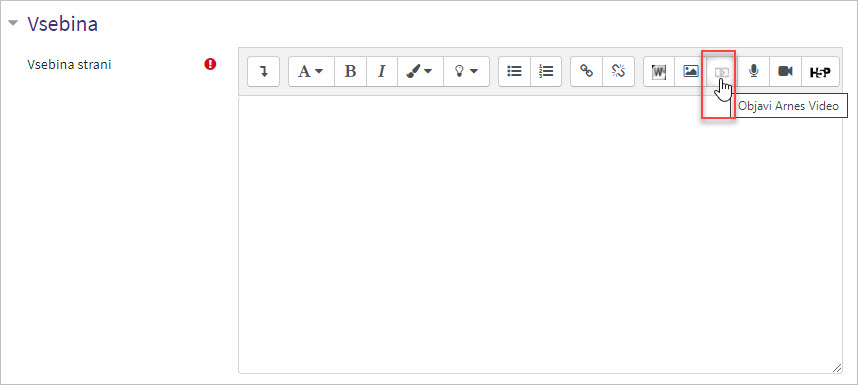858x385 pixels.
Task: Insert an image using picture icon
Action: click(691, 71)
